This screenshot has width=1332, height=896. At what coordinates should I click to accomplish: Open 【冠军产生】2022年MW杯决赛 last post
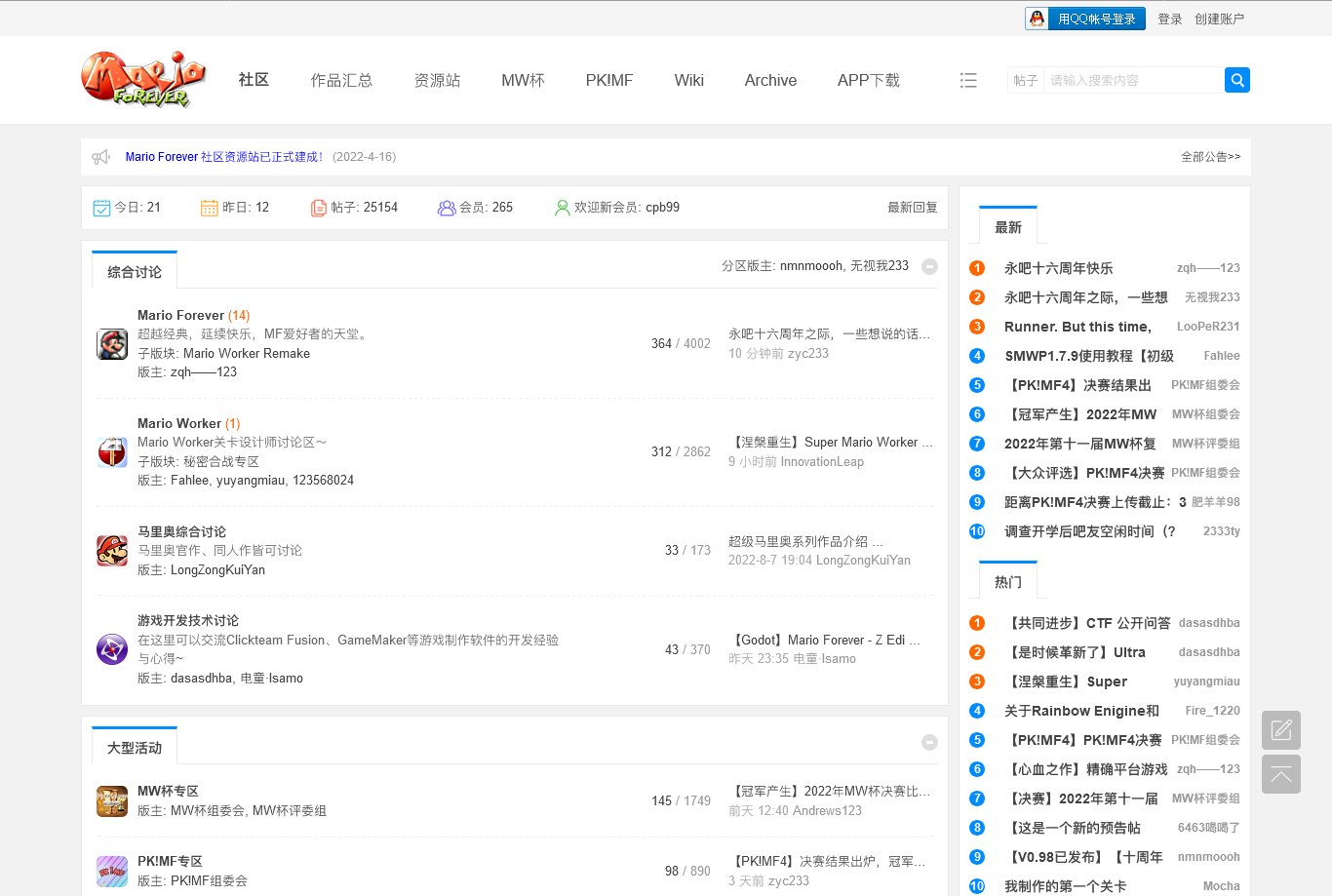829,791
